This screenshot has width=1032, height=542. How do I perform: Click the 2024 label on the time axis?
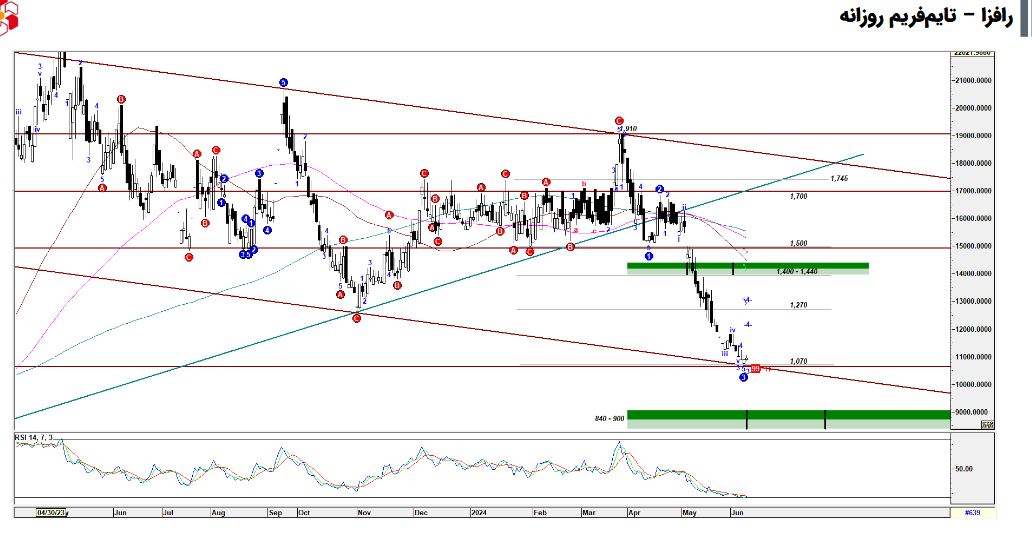(479, 512)
